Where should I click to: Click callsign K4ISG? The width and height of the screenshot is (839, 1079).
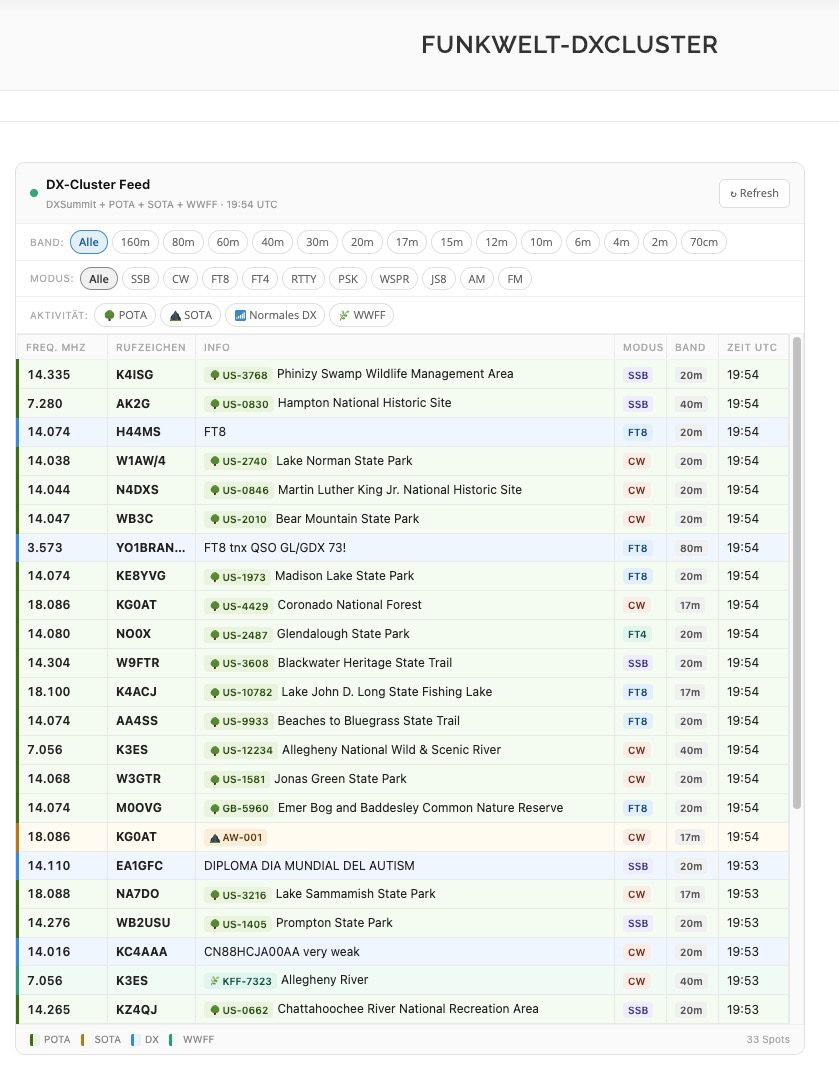[134, 375]
